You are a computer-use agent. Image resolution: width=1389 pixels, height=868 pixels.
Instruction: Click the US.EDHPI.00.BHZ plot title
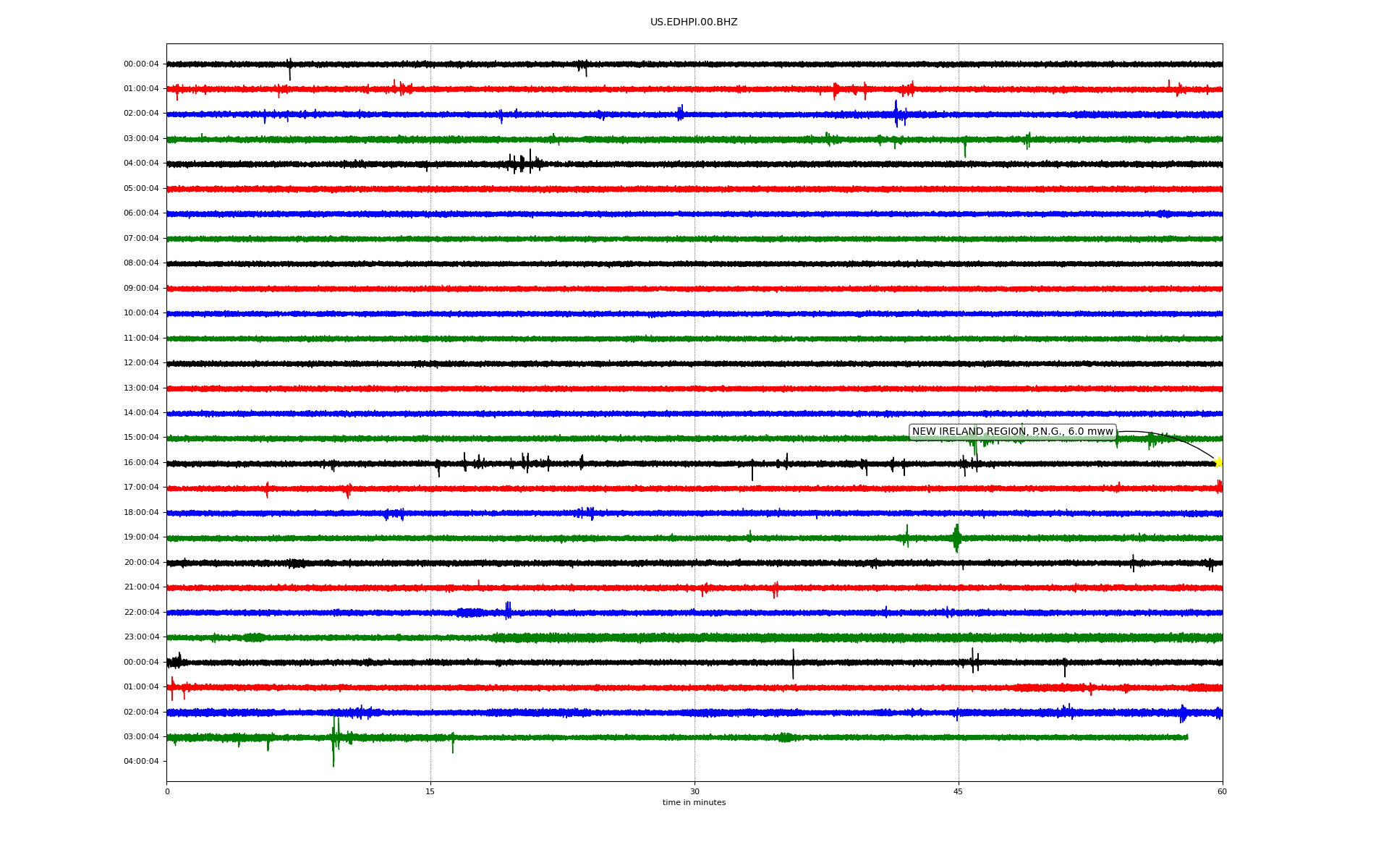point(694,22)
